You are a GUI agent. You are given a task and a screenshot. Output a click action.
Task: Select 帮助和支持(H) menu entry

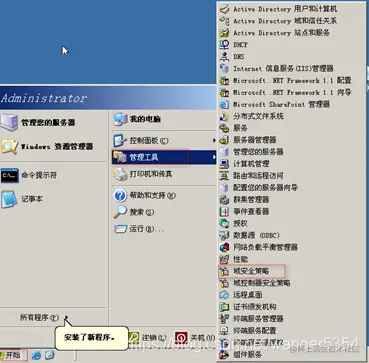(164, 195)
